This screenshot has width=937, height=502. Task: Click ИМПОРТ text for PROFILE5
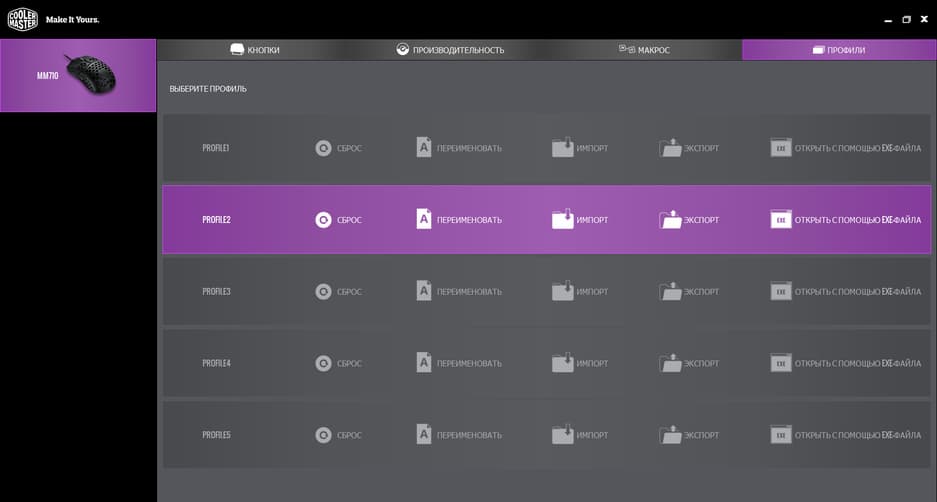point(592,435)
